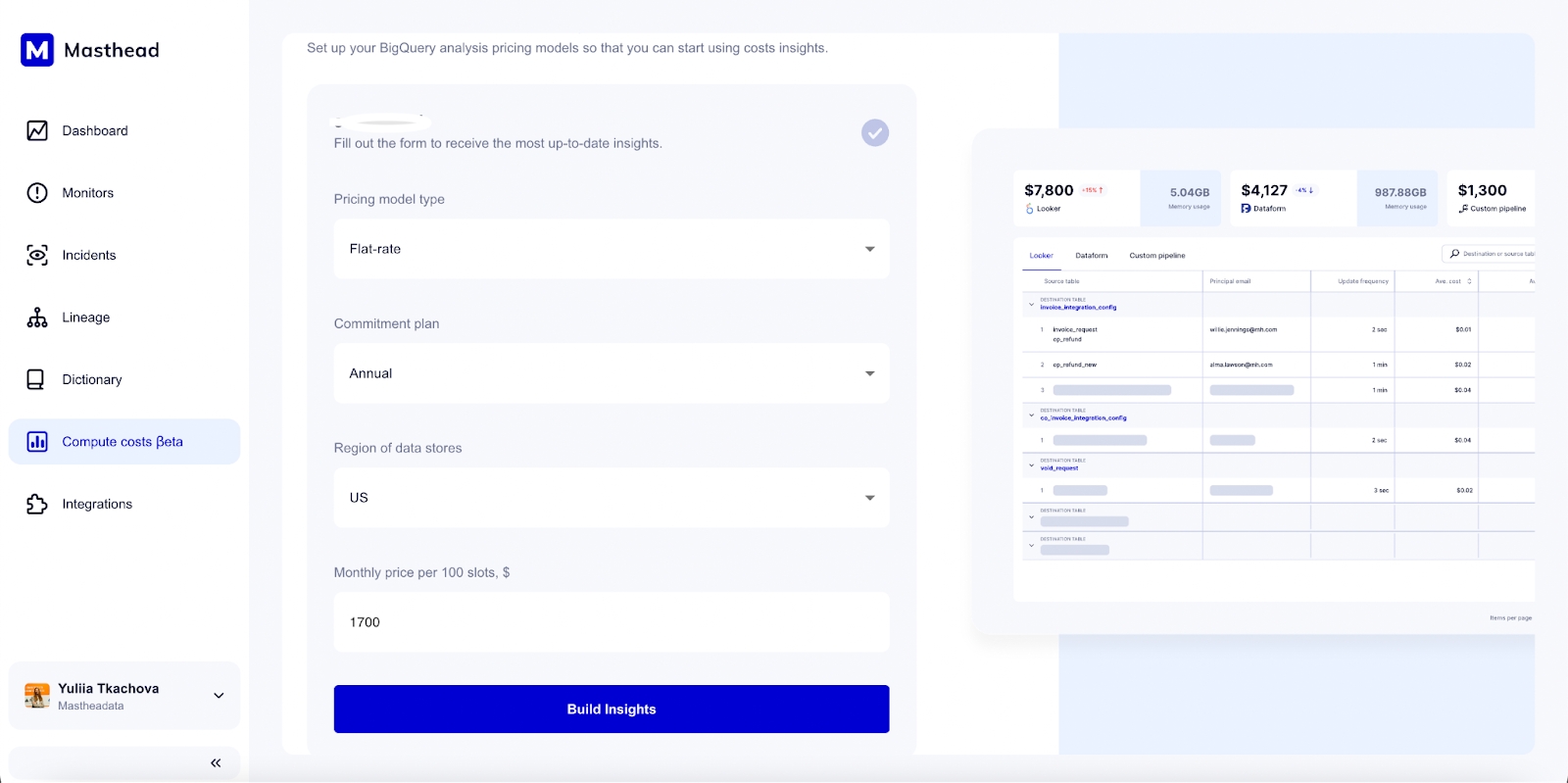
Task: Click the Masthead logo icon
Action: click(x=37, y=50)
